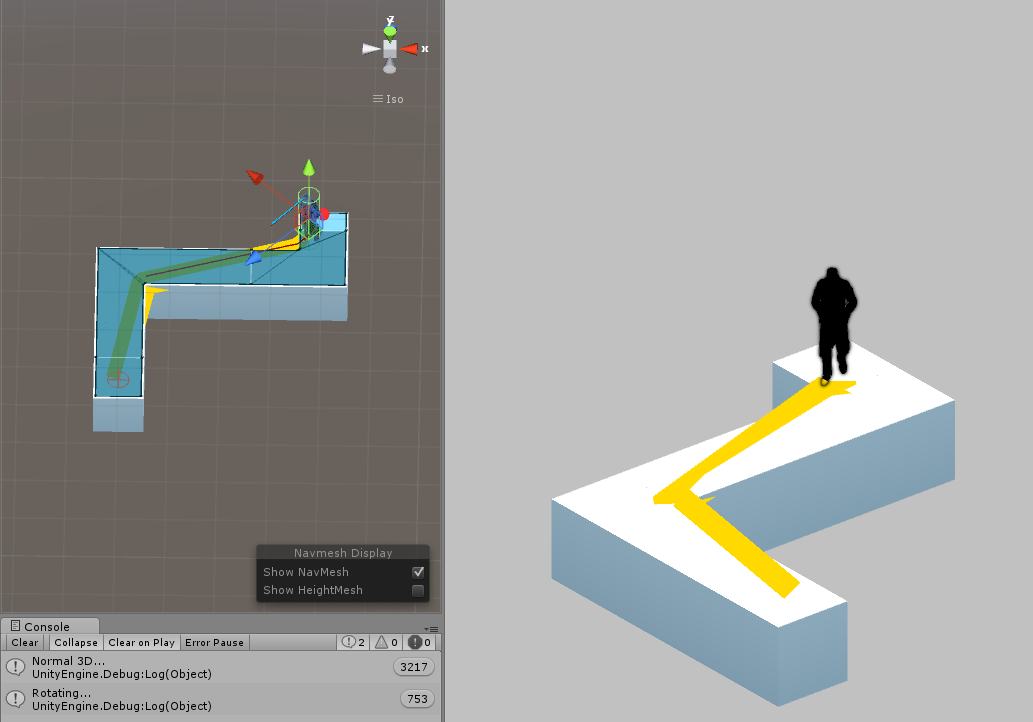Screen dimensions: 1033x722
Task: Switch Iso projection mode label
Action: 388,99
